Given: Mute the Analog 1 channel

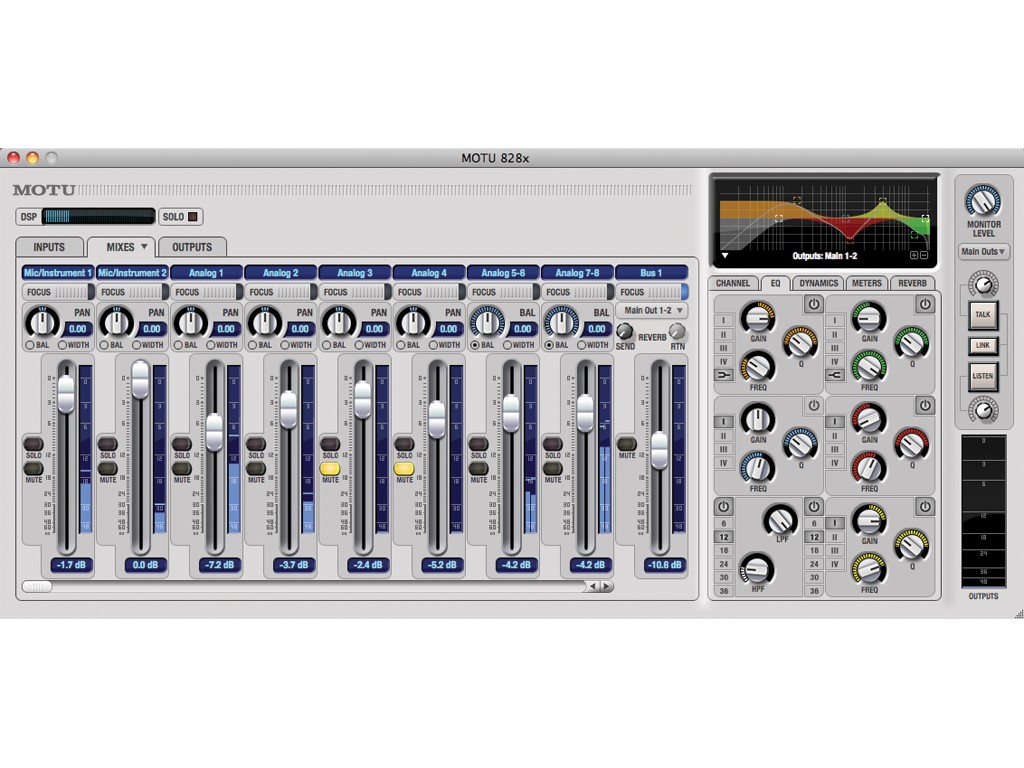Looking at the screenshot, I should pyautogui.click(x=182, y=468).
